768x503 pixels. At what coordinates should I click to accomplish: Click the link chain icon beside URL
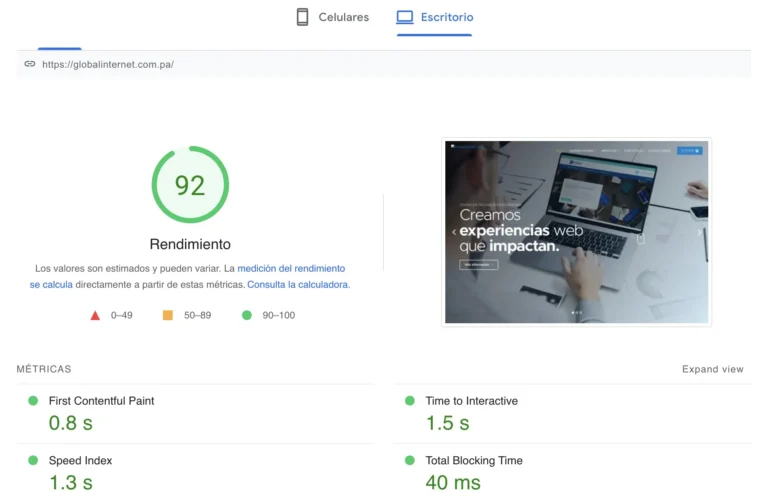click(x=30, y=64)
